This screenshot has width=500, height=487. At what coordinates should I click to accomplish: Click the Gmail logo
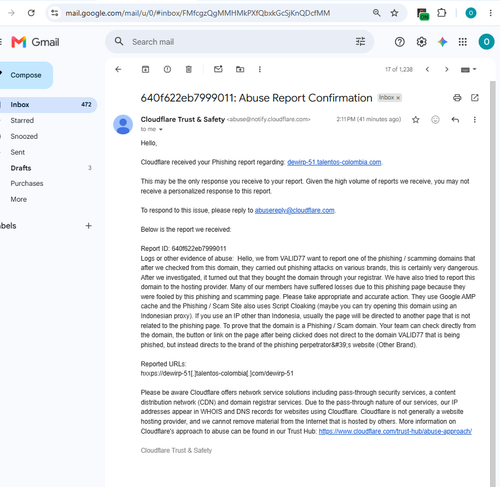point(35,42)
